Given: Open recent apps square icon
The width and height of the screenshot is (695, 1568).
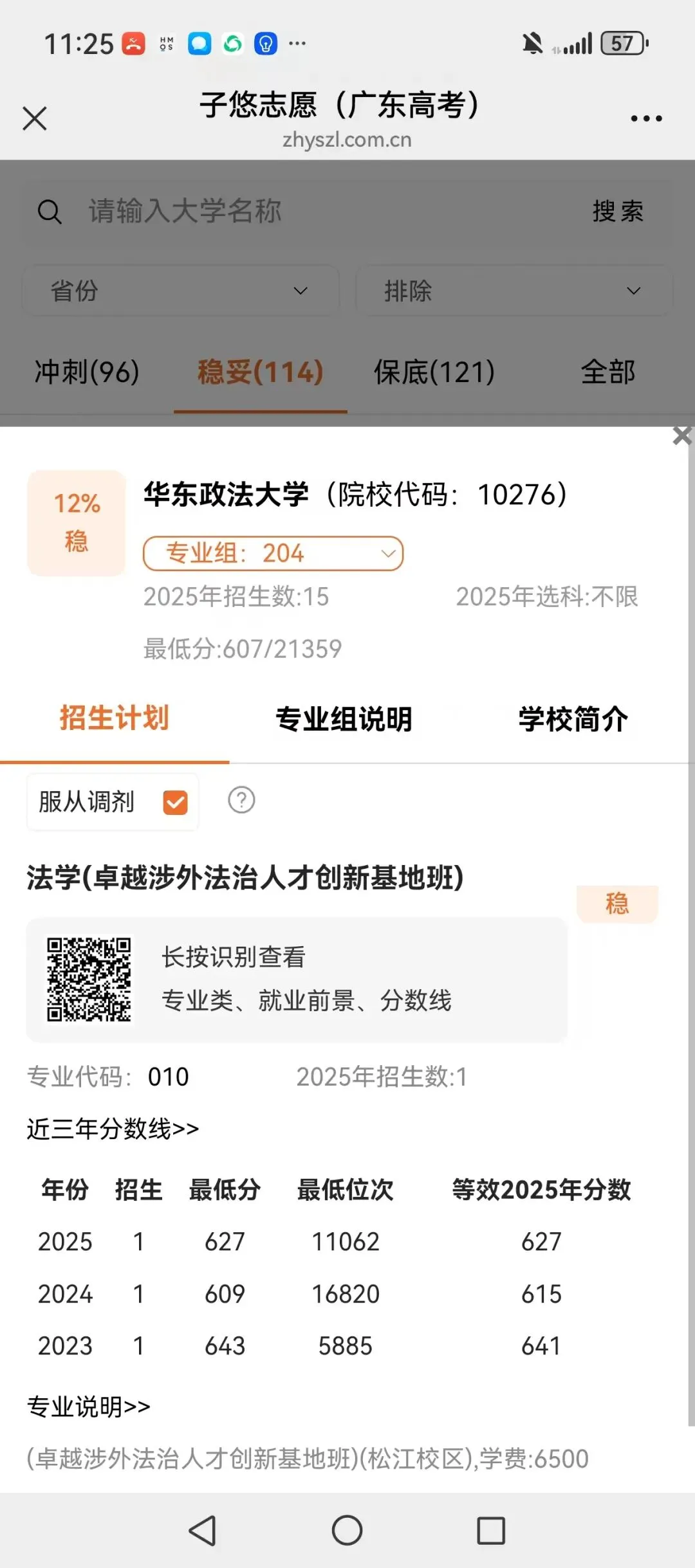Looking at the screenshot, I should (491, 1530).
